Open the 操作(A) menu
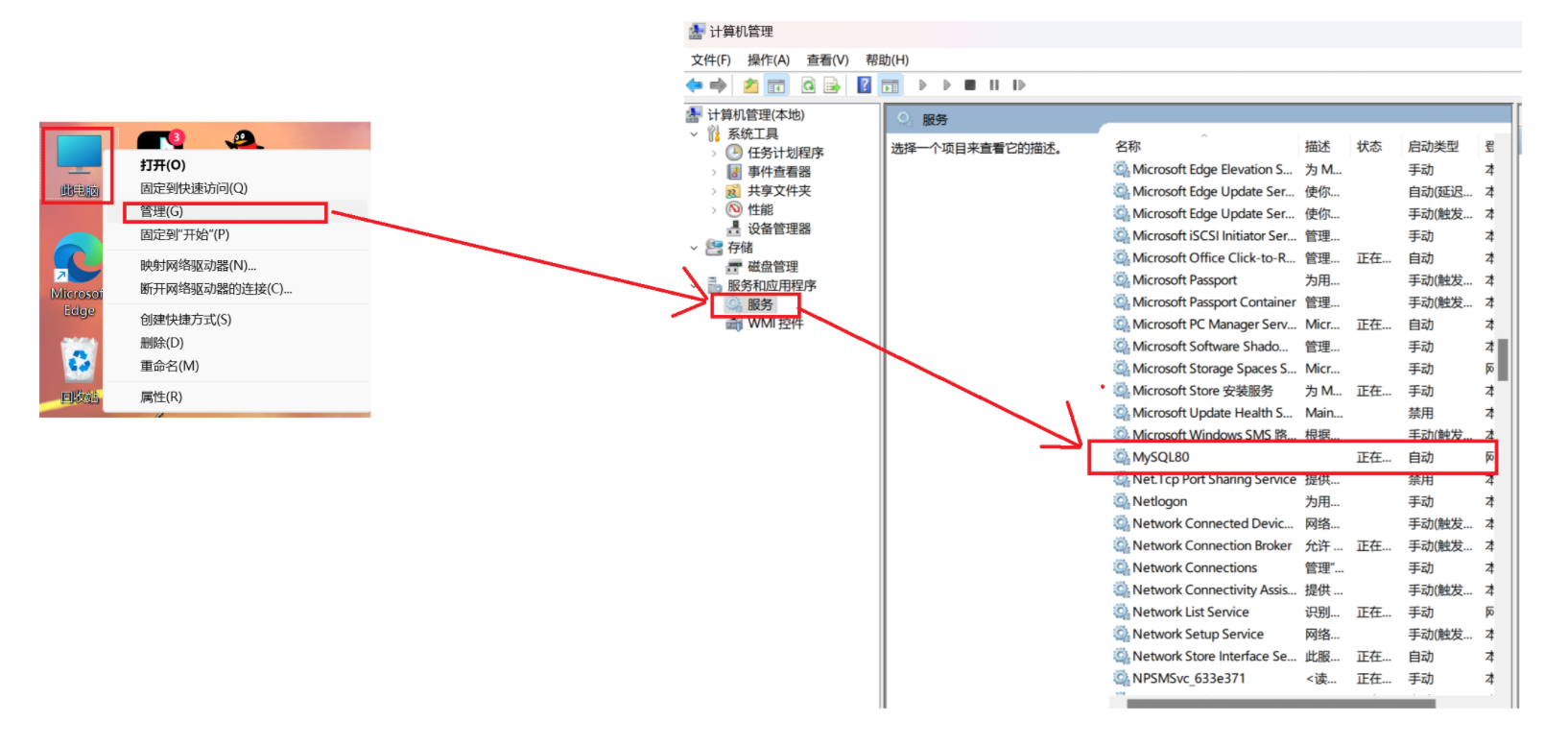The height and width of the screenshot is (746, 1568). pyautogui.click(x=769, y=60)
